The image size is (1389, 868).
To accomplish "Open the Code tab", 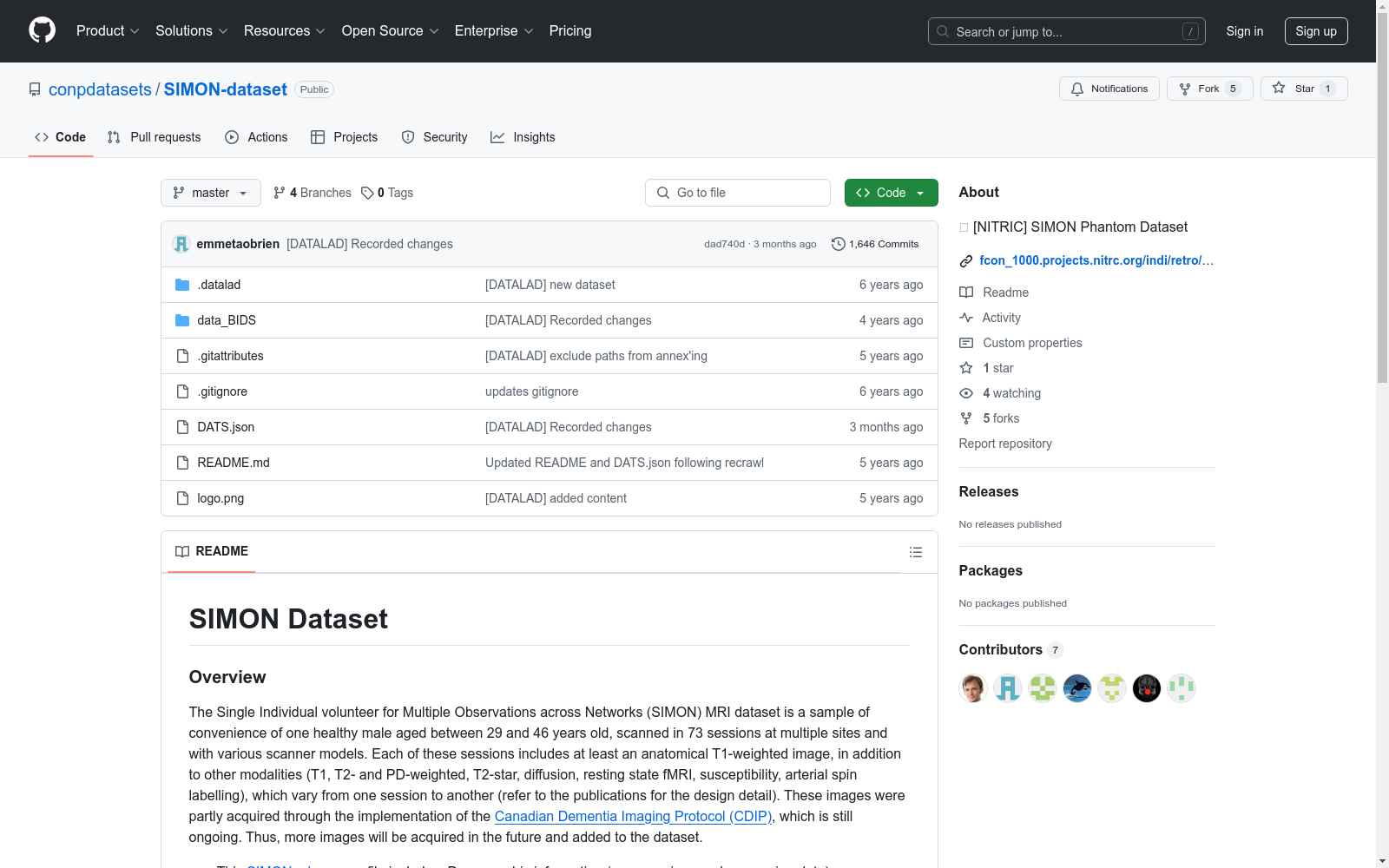I will point(61,137).
